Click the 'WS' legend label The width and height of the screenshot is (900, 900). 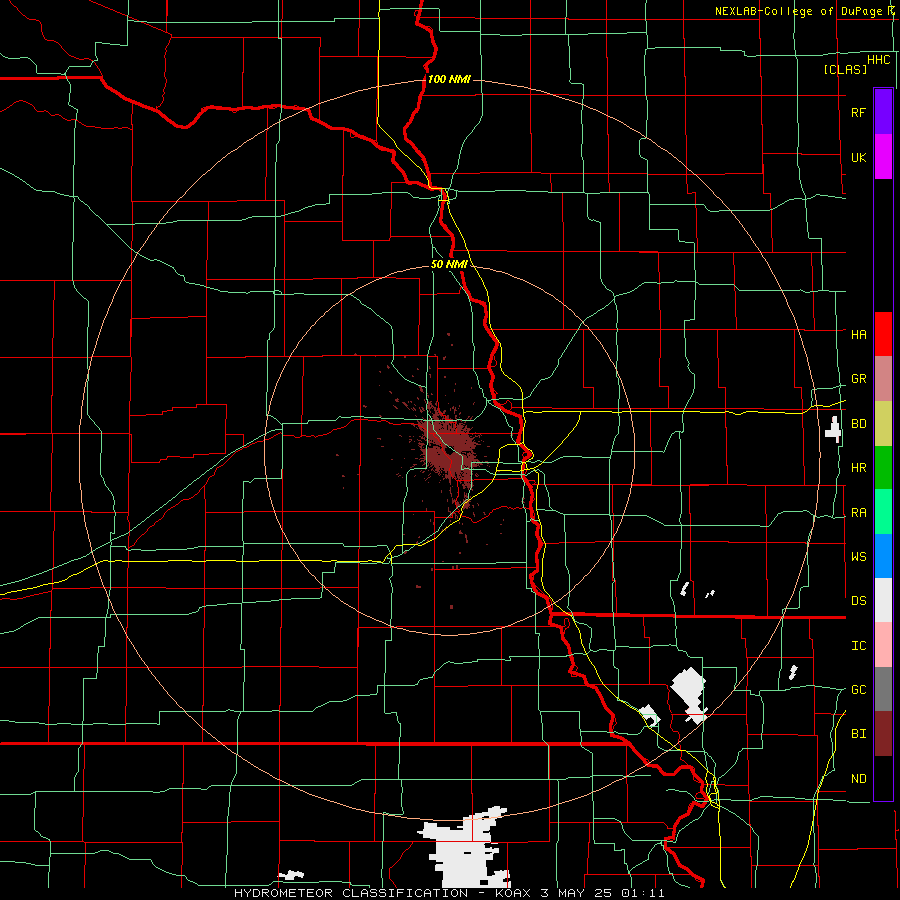[x=858, y=557]
